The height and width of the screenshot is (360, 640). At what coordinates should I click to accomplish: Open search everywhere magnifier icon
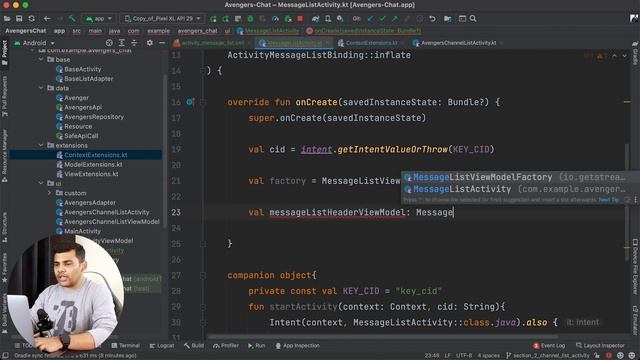coord(473,19)
